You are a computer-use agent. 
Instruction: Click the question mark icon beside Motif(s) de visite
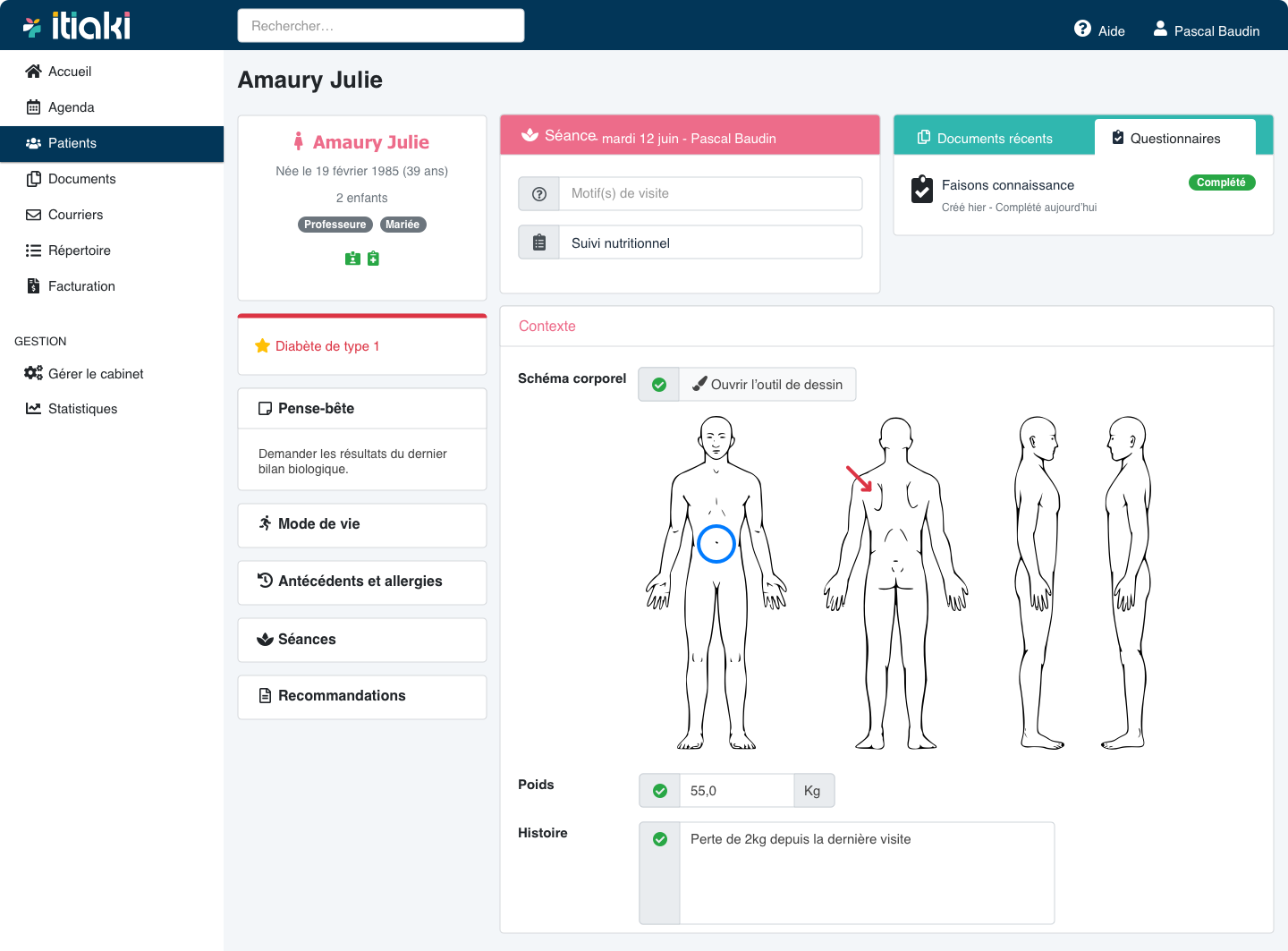(x=539, y=194)
